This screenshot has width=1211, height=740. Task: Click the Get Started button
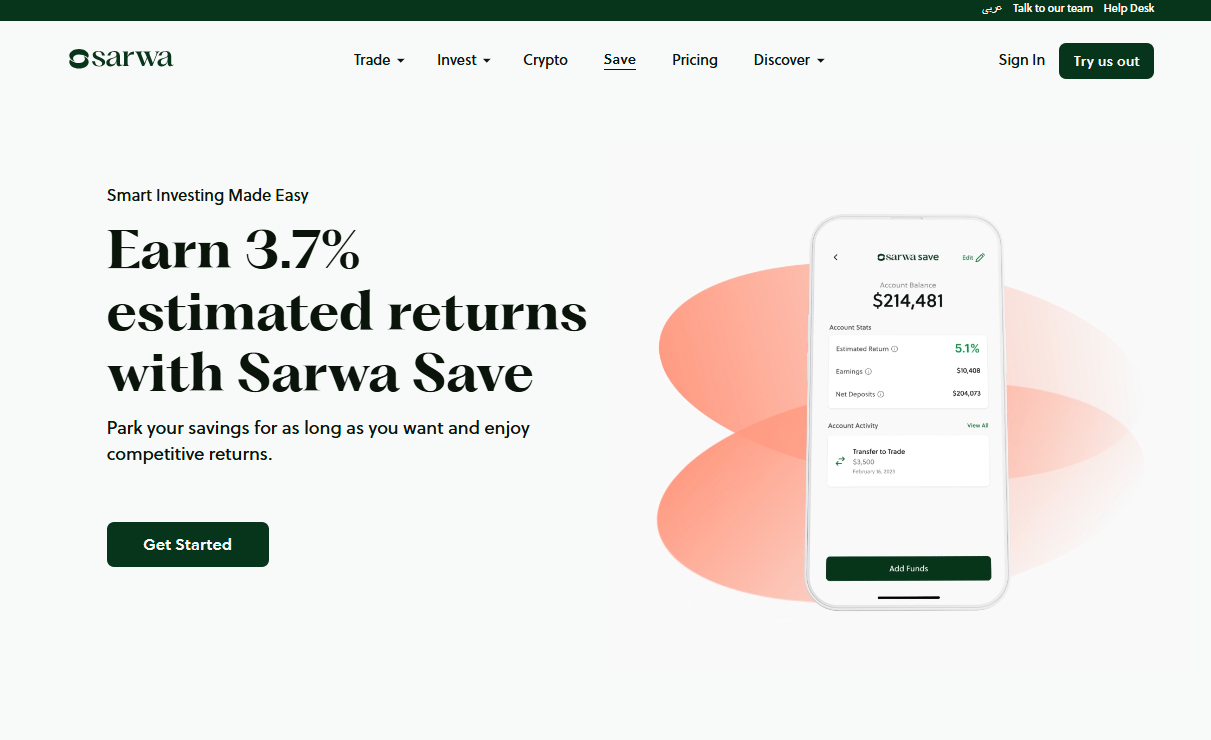tap(188, 544)
